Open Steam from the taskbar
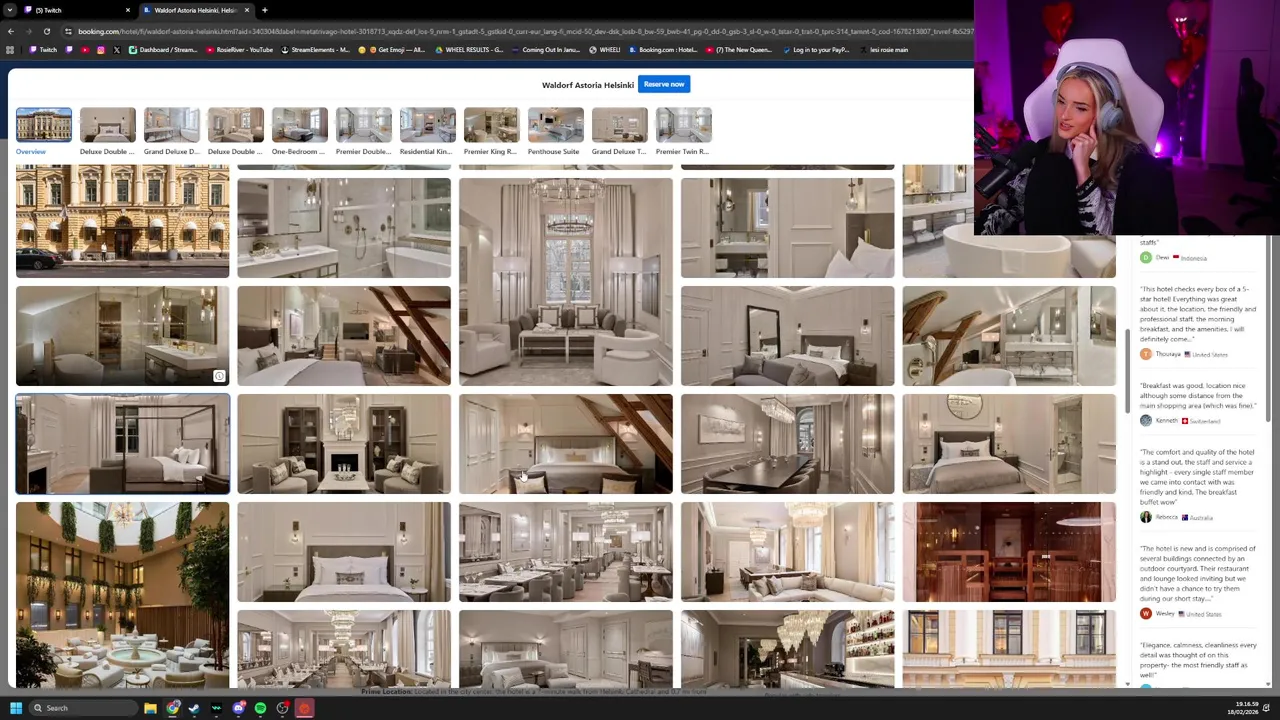This screenshot has height=720, width=1280. [194, 708]
